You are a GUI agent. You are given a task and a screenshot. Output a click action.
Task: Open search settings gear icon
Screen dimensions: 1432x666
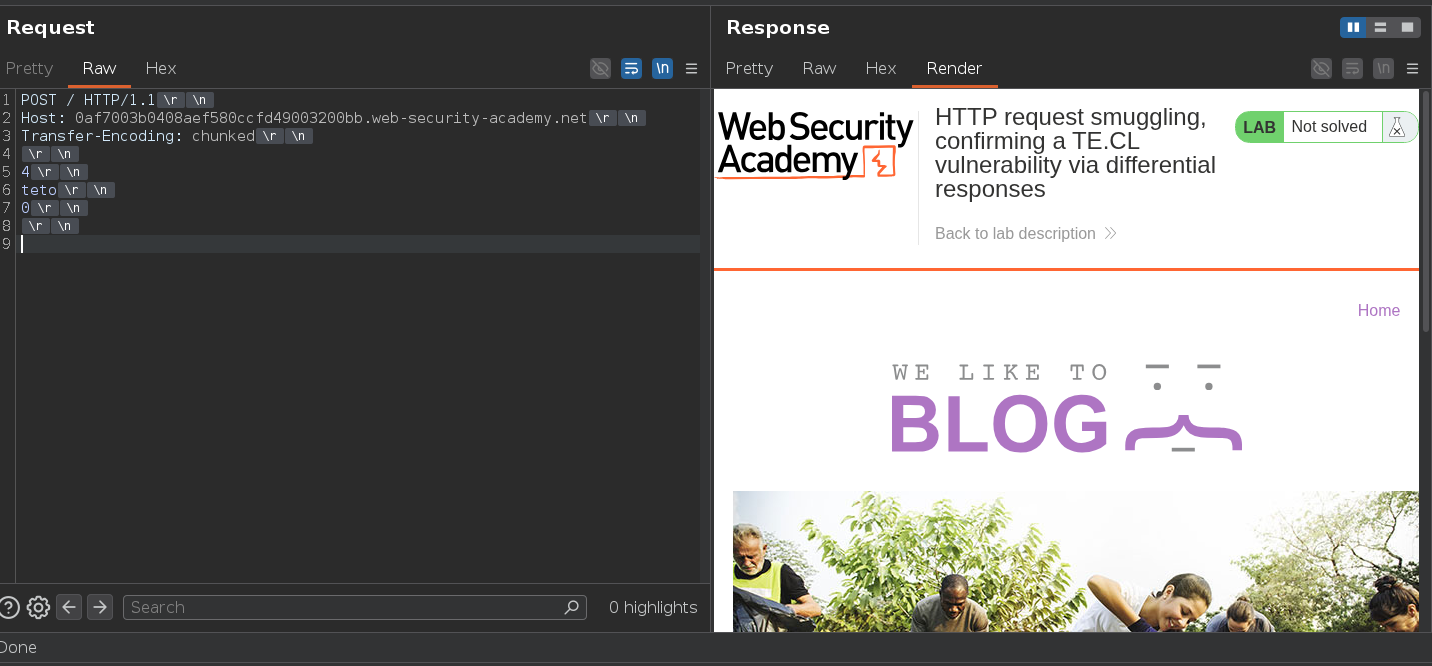[x=38, y=607]
